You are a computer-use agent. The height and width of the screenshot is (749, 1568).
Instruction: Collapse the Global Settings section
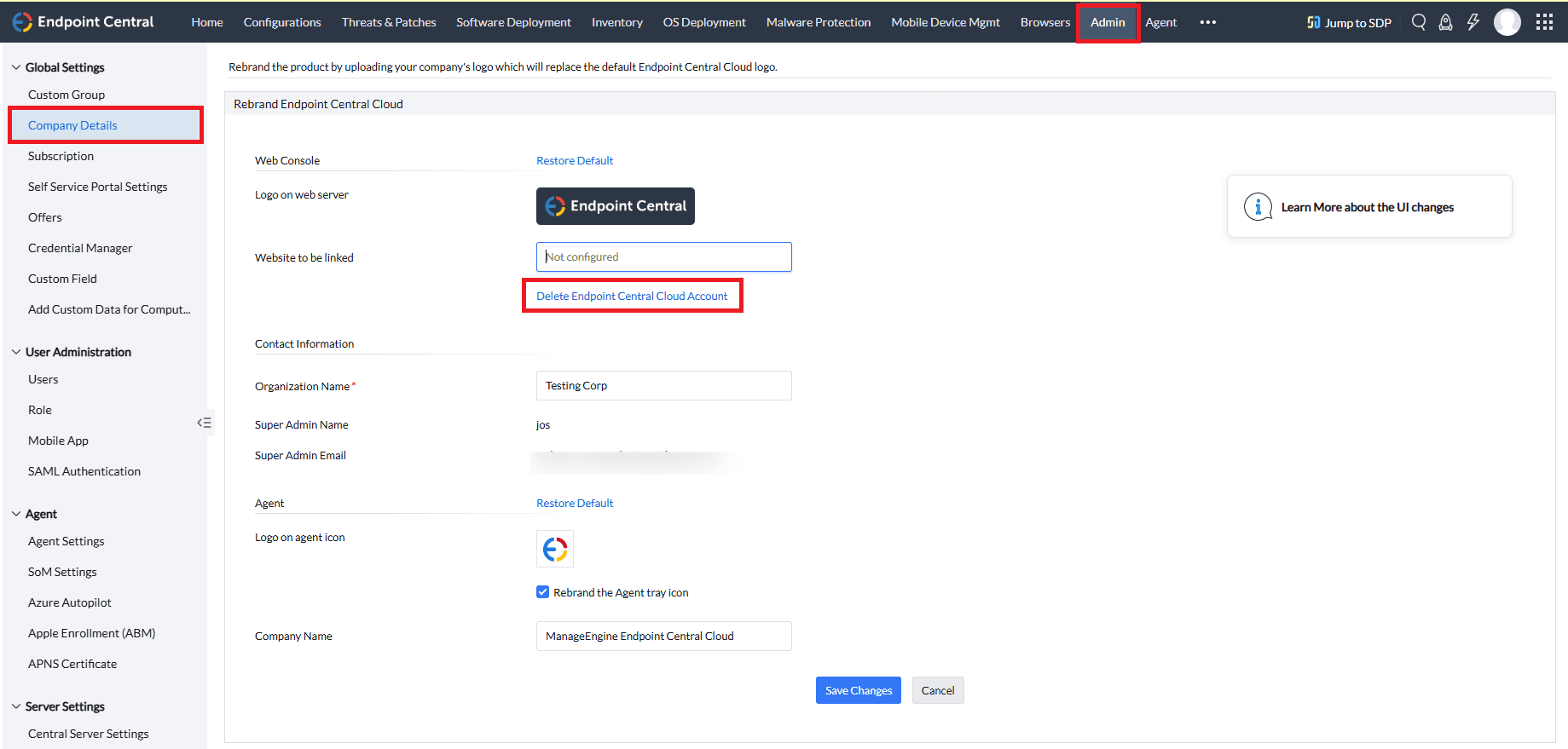(16, 67)
